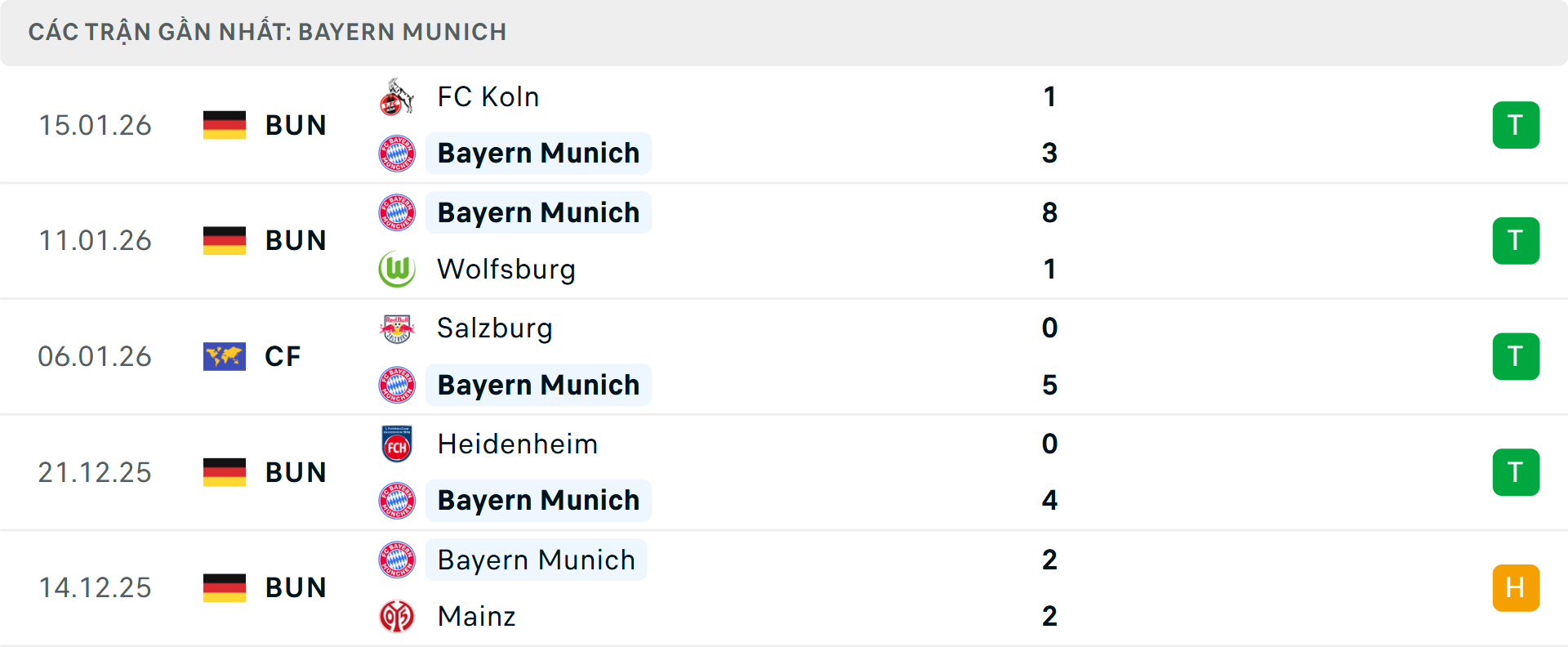Screen dimensions: 1568x647
Task: Expand the 11.01.26 Wolfsburg match row
Action: 817,240
